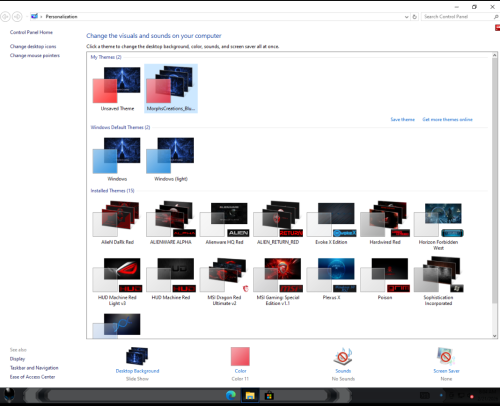Expand the address bar history dropdown
The height and width of the screenshot is (406, 500).
coord(406,17)
